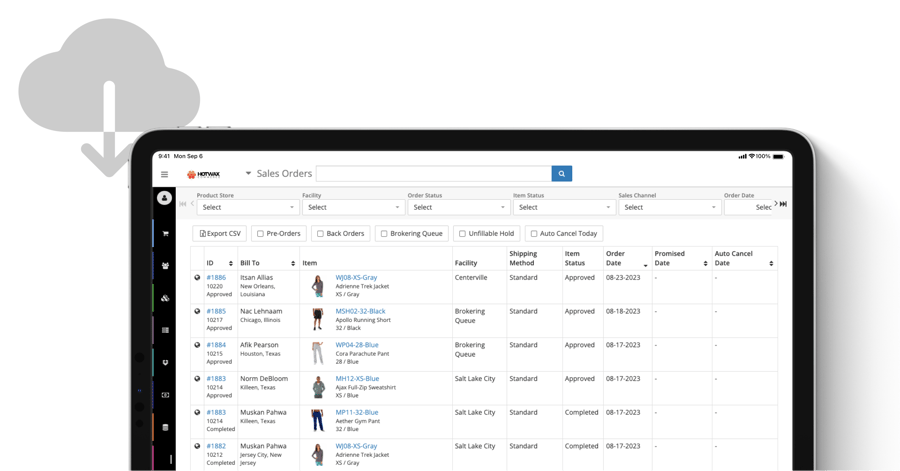The width and height of the screenshot is (900, 471).
Task: Select the shopping cart sidebar icon
Action: pos(165,233)
